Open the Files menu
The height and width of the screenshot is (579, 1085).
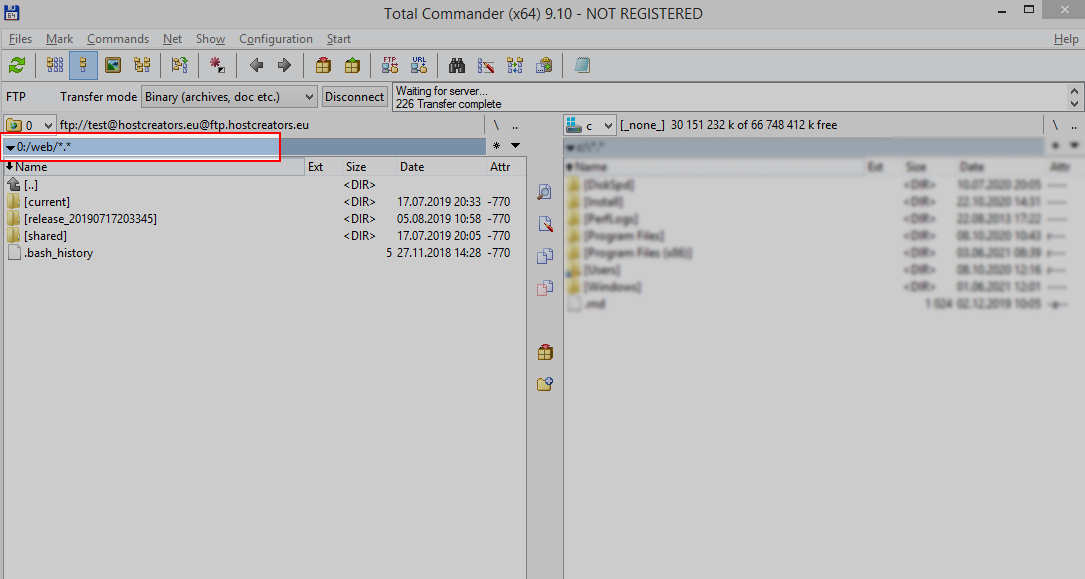pyautogui.click(x=20, y=39)
